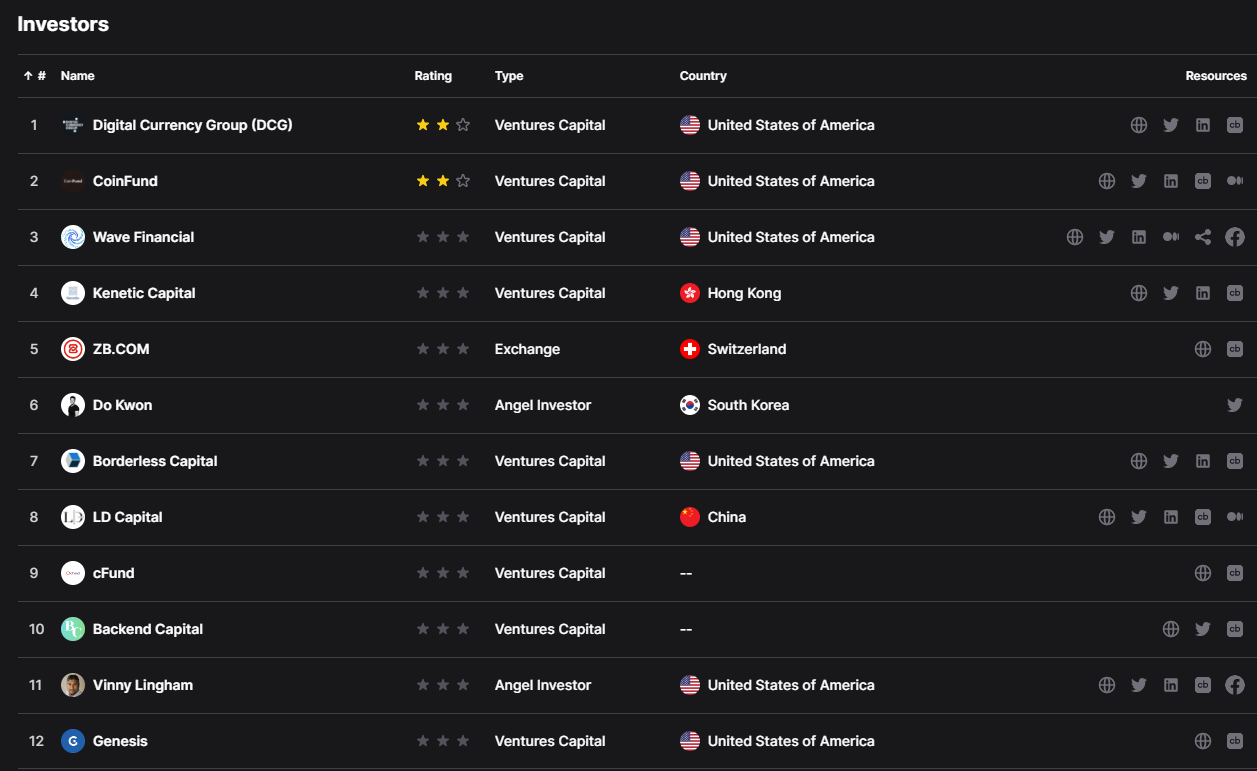Open Kenetic Capital's LinkedIn icon
1257x771 pixels.
[x=1203, y=293]
